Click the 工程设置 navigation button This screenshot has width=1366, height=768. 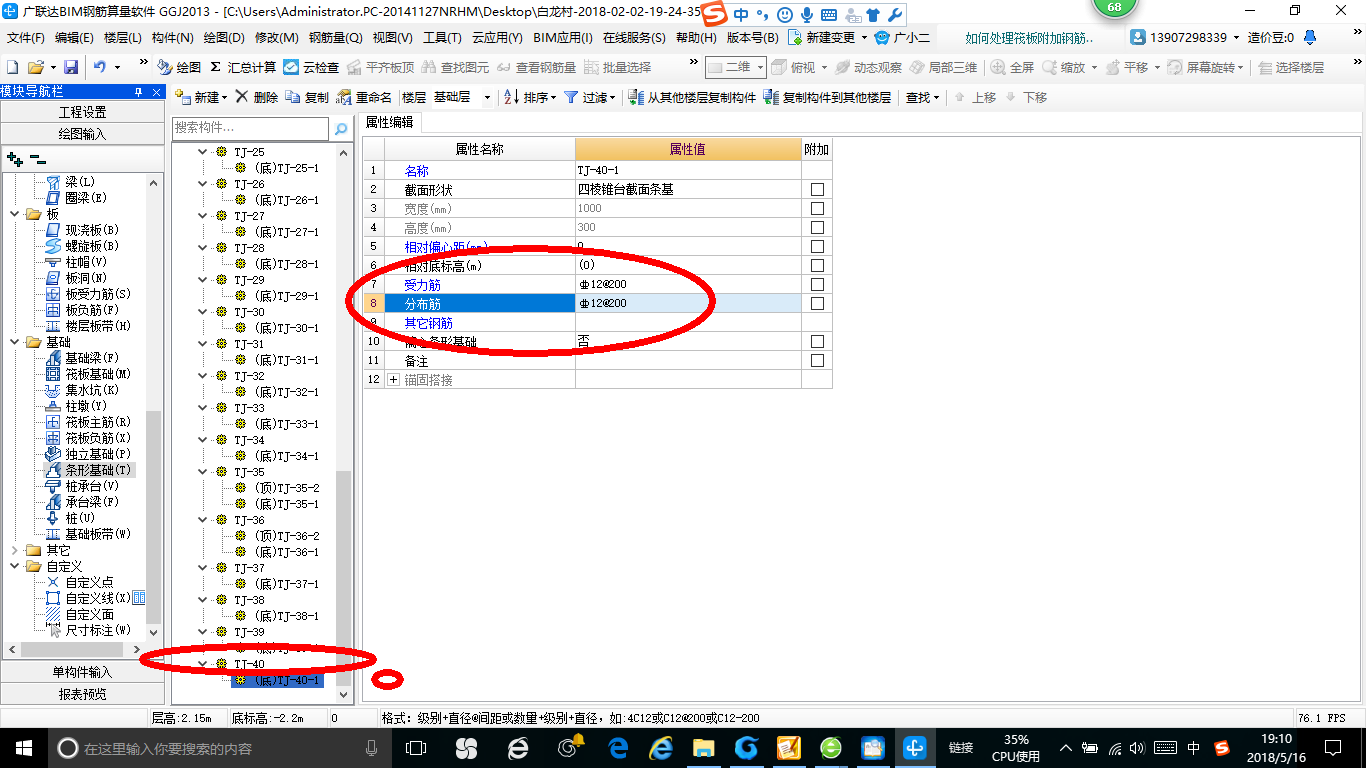coord(82,112)
